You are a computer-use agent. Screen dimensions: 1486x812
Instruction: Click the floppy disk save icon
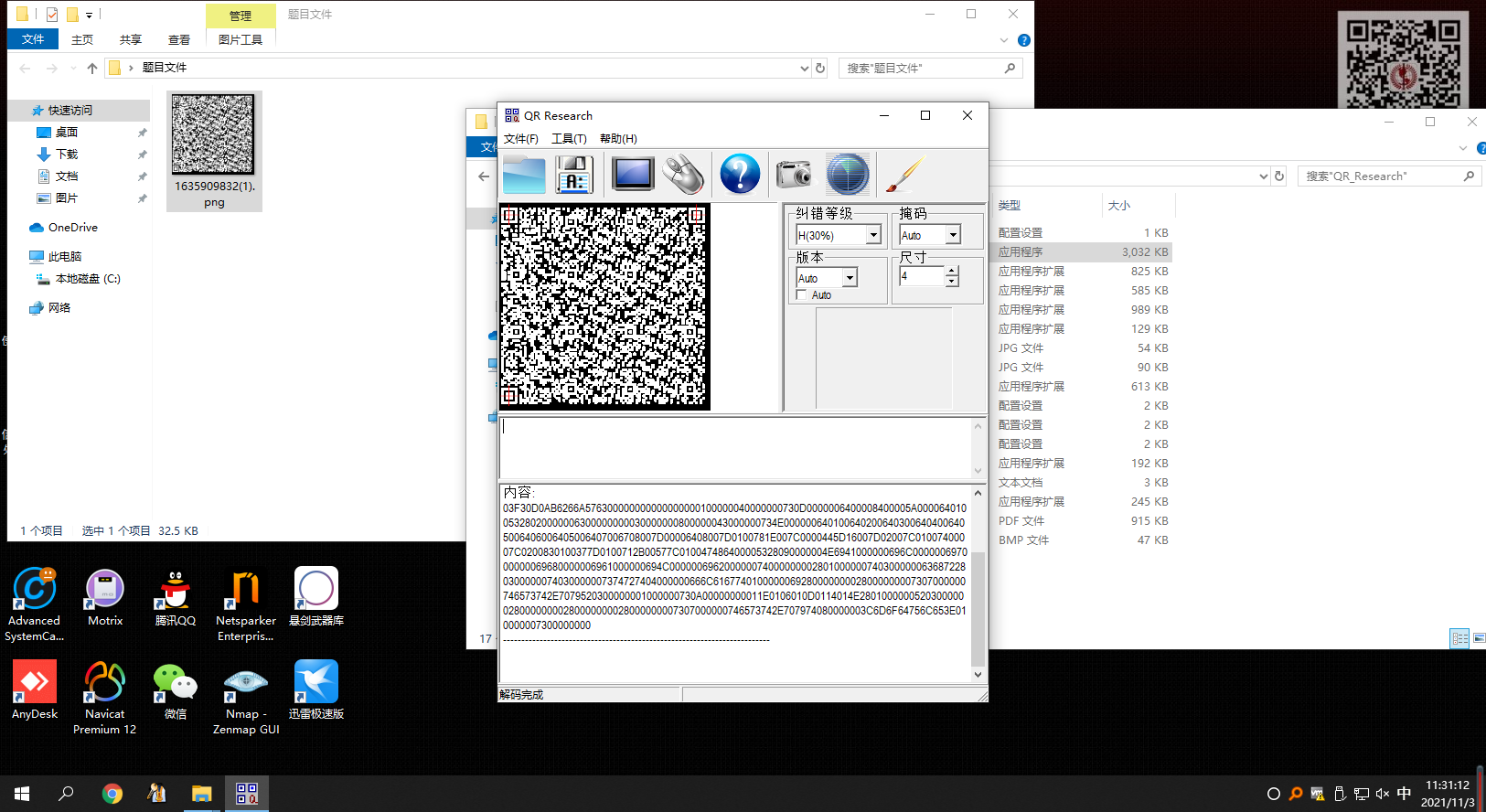pyautogui.click(x=574, y=175)
